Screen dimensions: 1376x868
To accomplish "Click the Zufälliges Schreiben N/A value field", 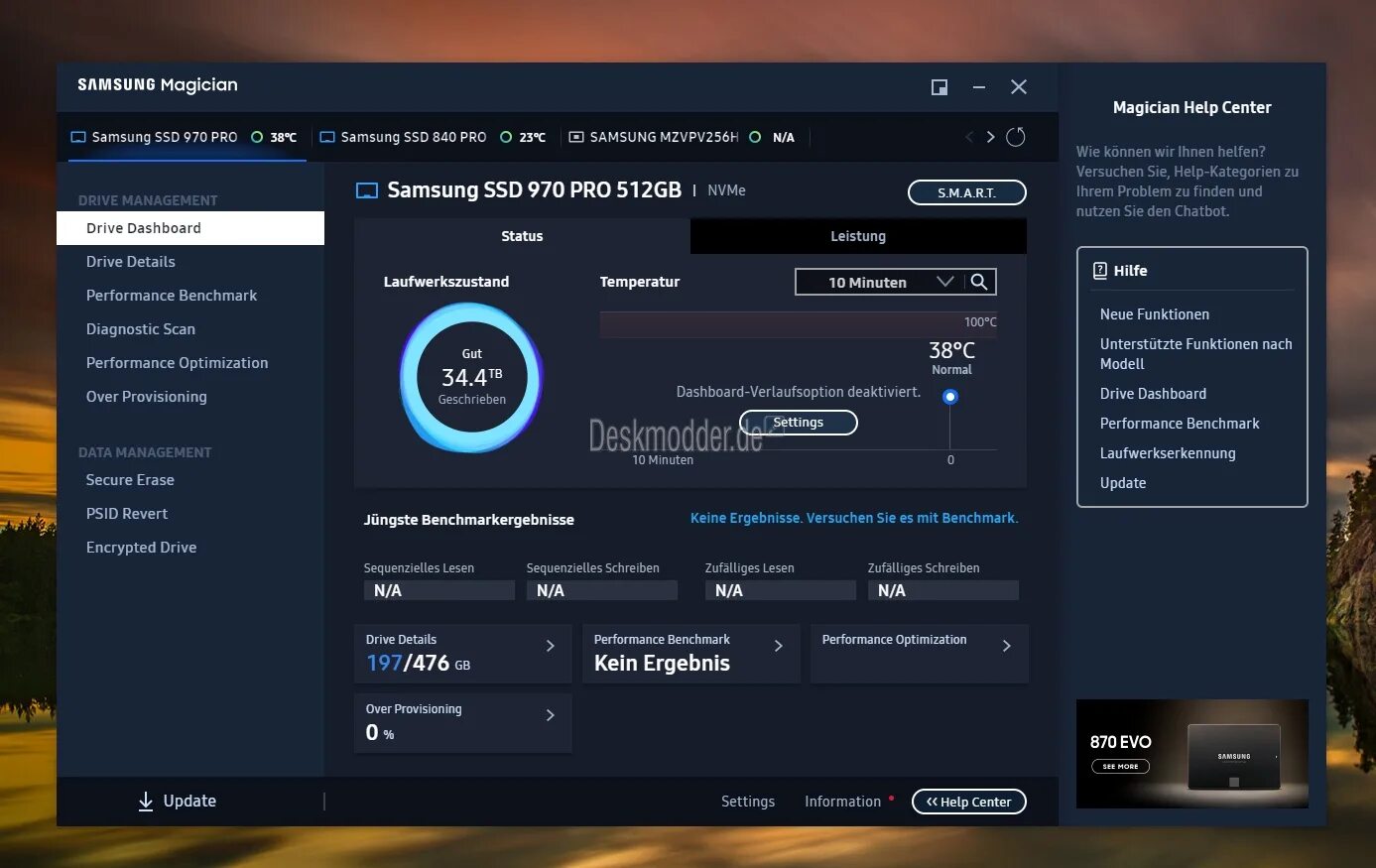I will click(x=943, y=590).
